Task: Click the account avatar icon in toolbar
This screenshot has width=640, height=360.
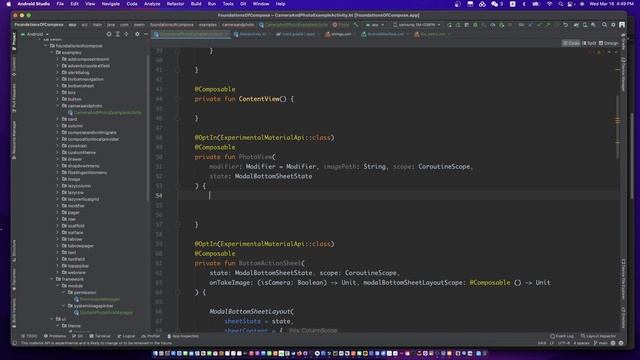Action: point(622,25)
